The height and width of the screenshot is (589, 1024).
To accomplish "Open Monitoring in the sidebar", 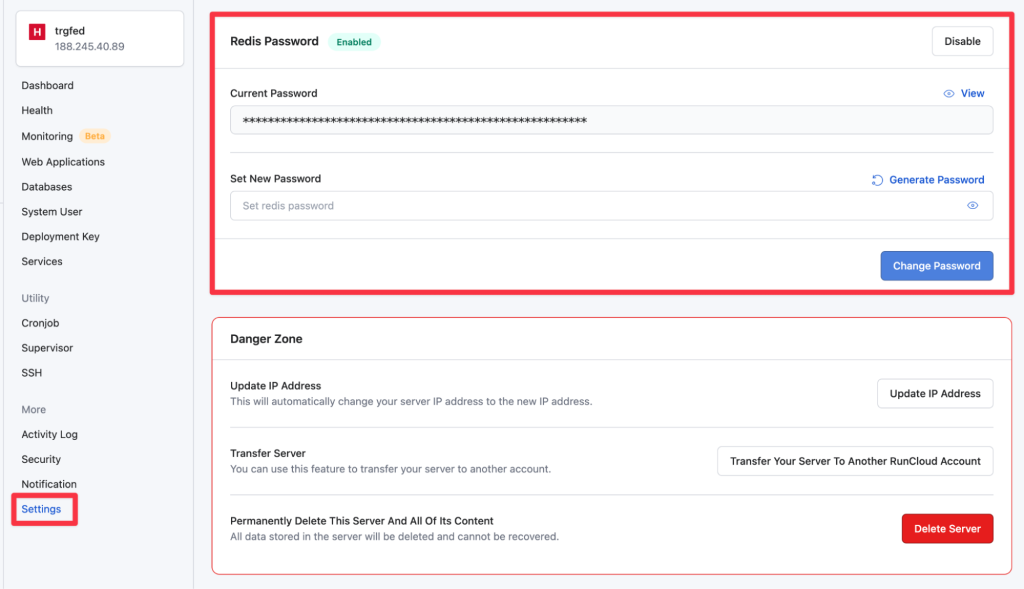I will click(47, 136).
